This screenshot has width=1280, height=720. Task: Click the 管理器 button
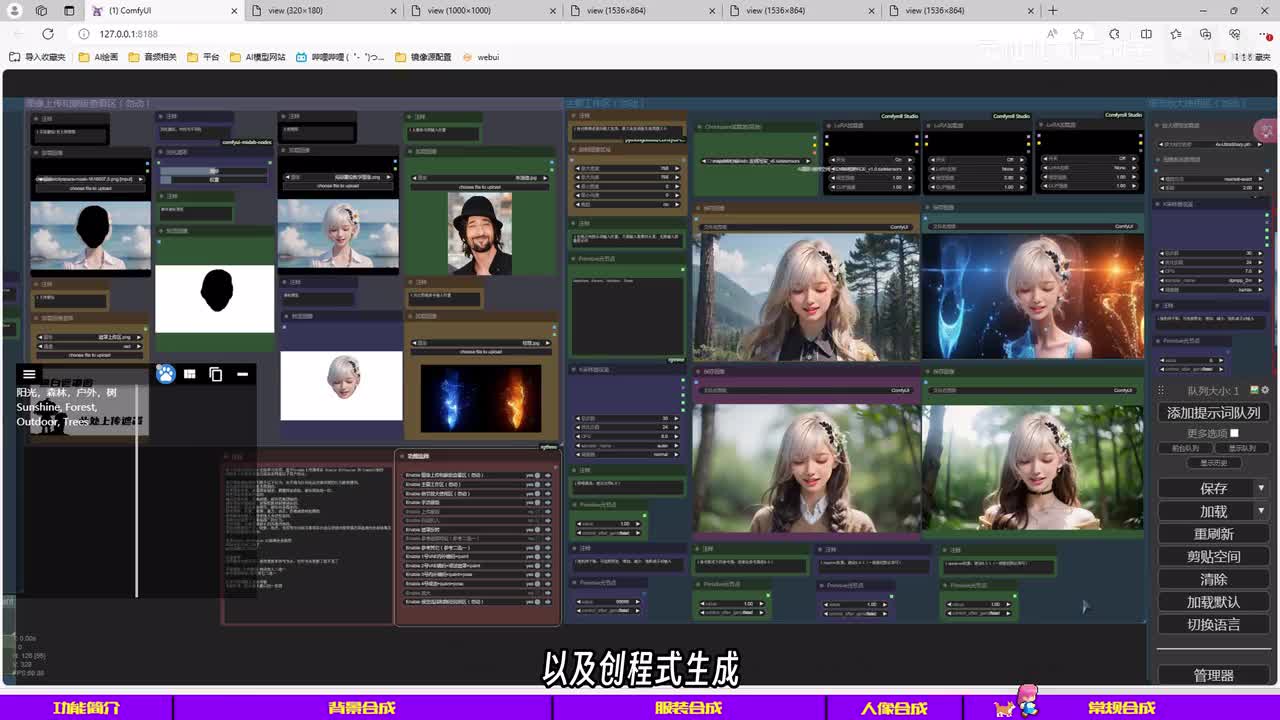coord(1213,675)
